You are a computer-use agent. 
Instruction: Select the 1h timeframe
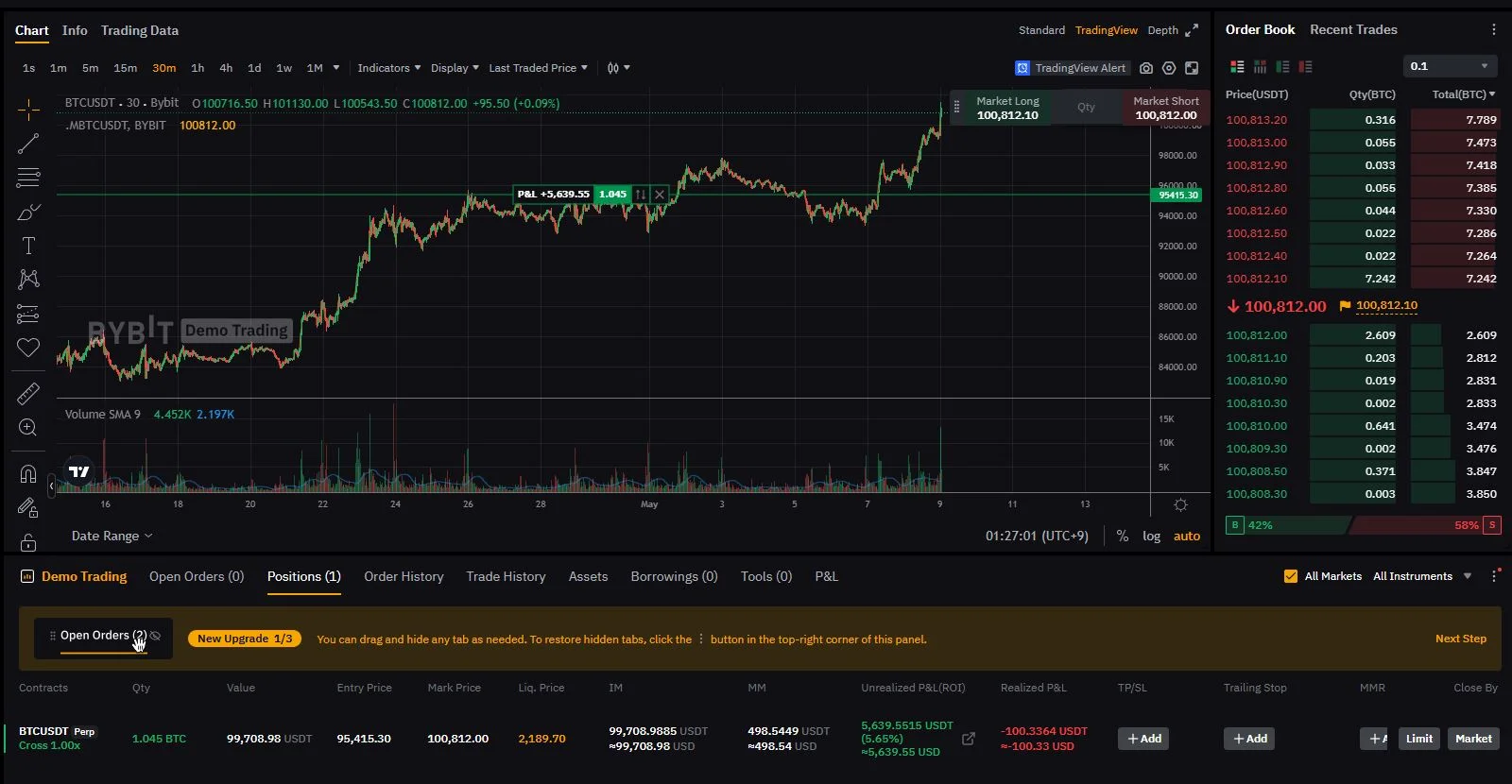click(x=198, y=68)
